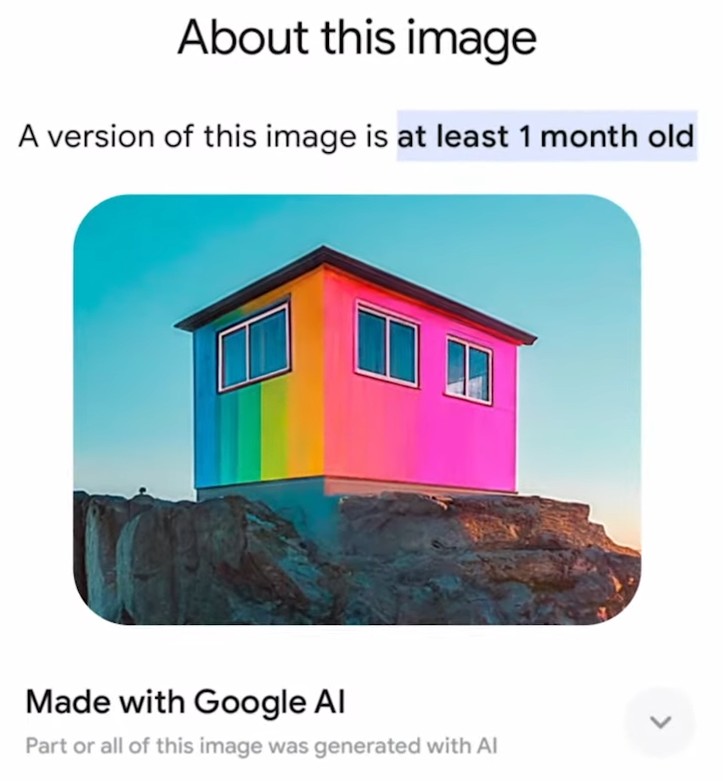Screen dimensions: 723x781
Task: Click the small rightmost window of the house
Action: tap(468, 370)
